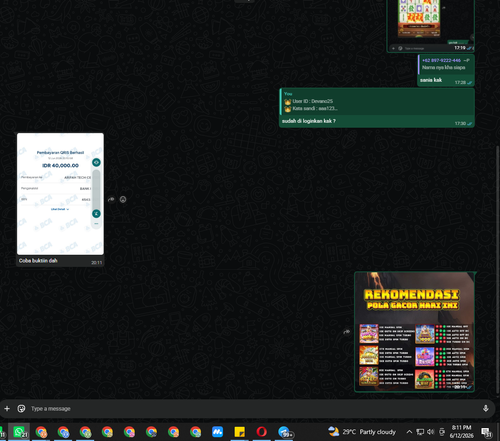The width and height of the screenshot is (500, 441).
Task: Click the 20:11 timestamp under receipt
Action: point(97,263)
